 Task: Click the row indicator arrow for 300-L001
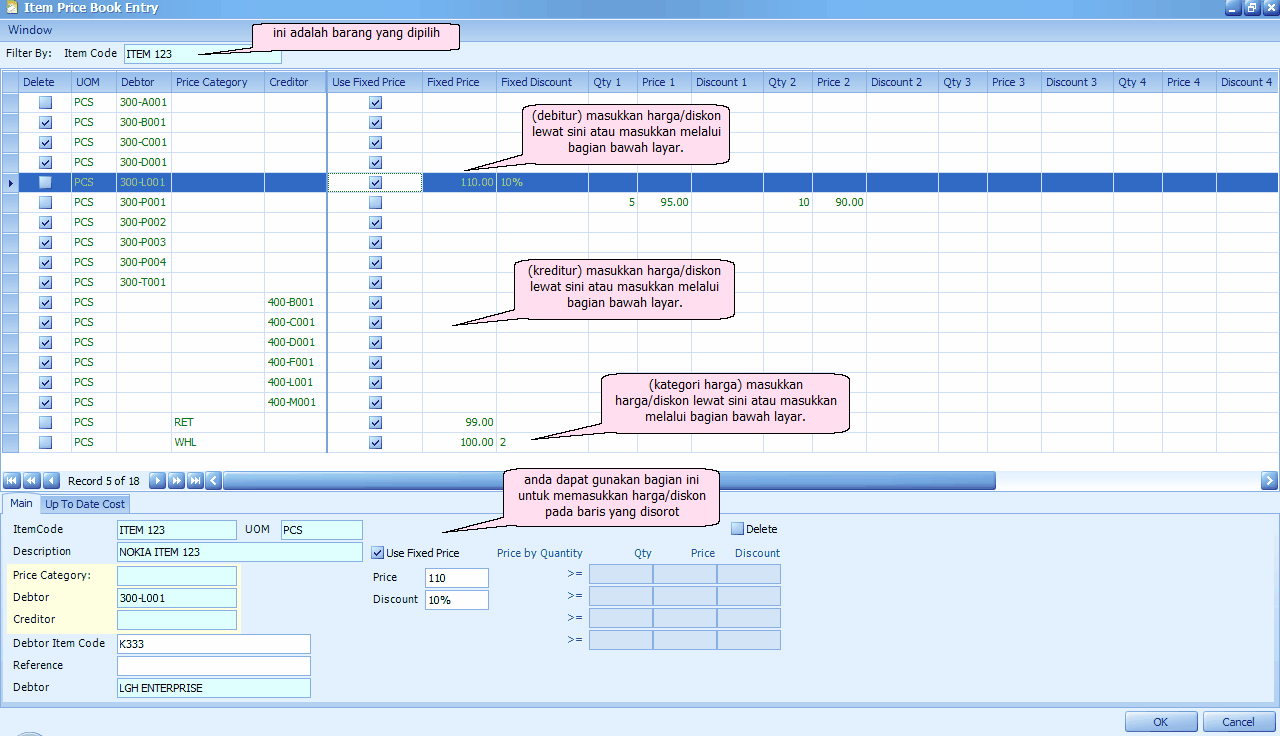pyautogui.click(x=10, y=182)
